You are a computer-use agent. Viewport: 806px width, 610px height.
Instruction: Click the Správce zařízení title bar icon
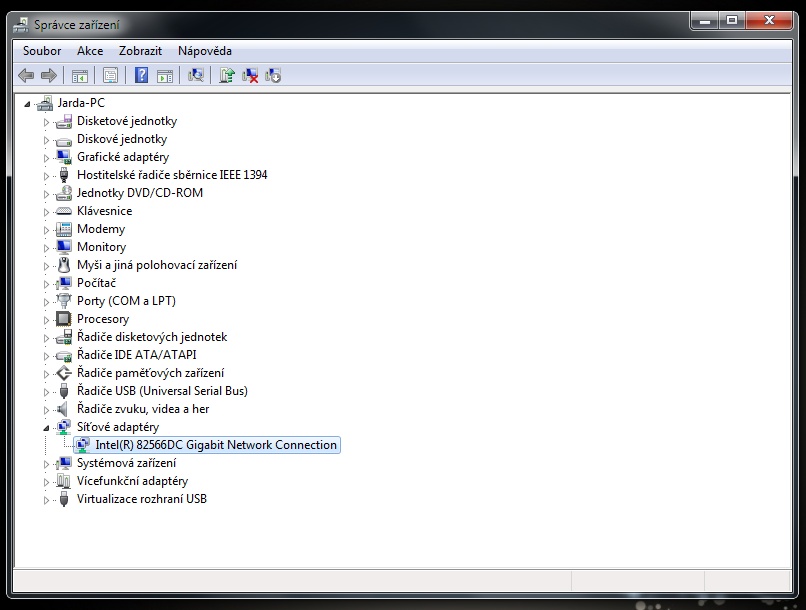21,25
